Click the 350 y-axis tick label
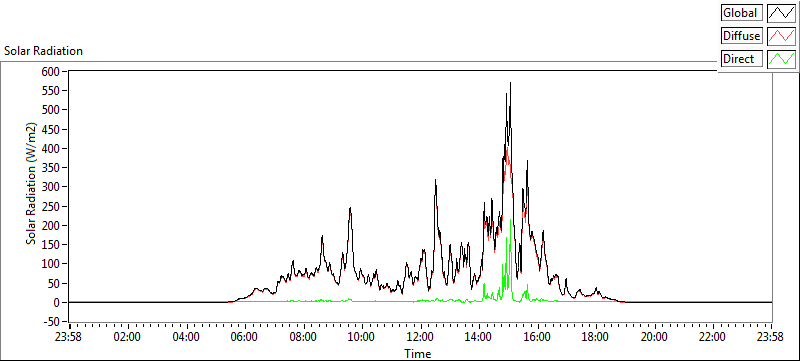The height and width of the screenshot is (361, 800). coord(51,168)
